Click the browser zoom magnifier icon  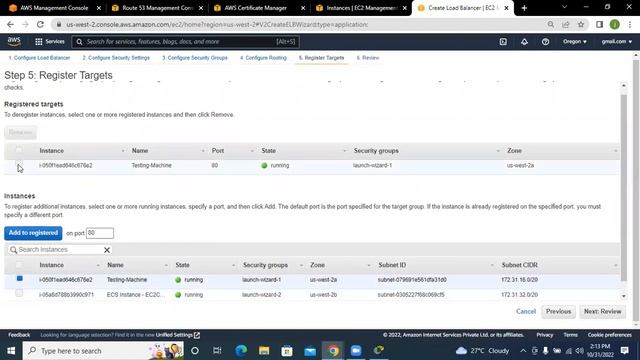[551, 24]
